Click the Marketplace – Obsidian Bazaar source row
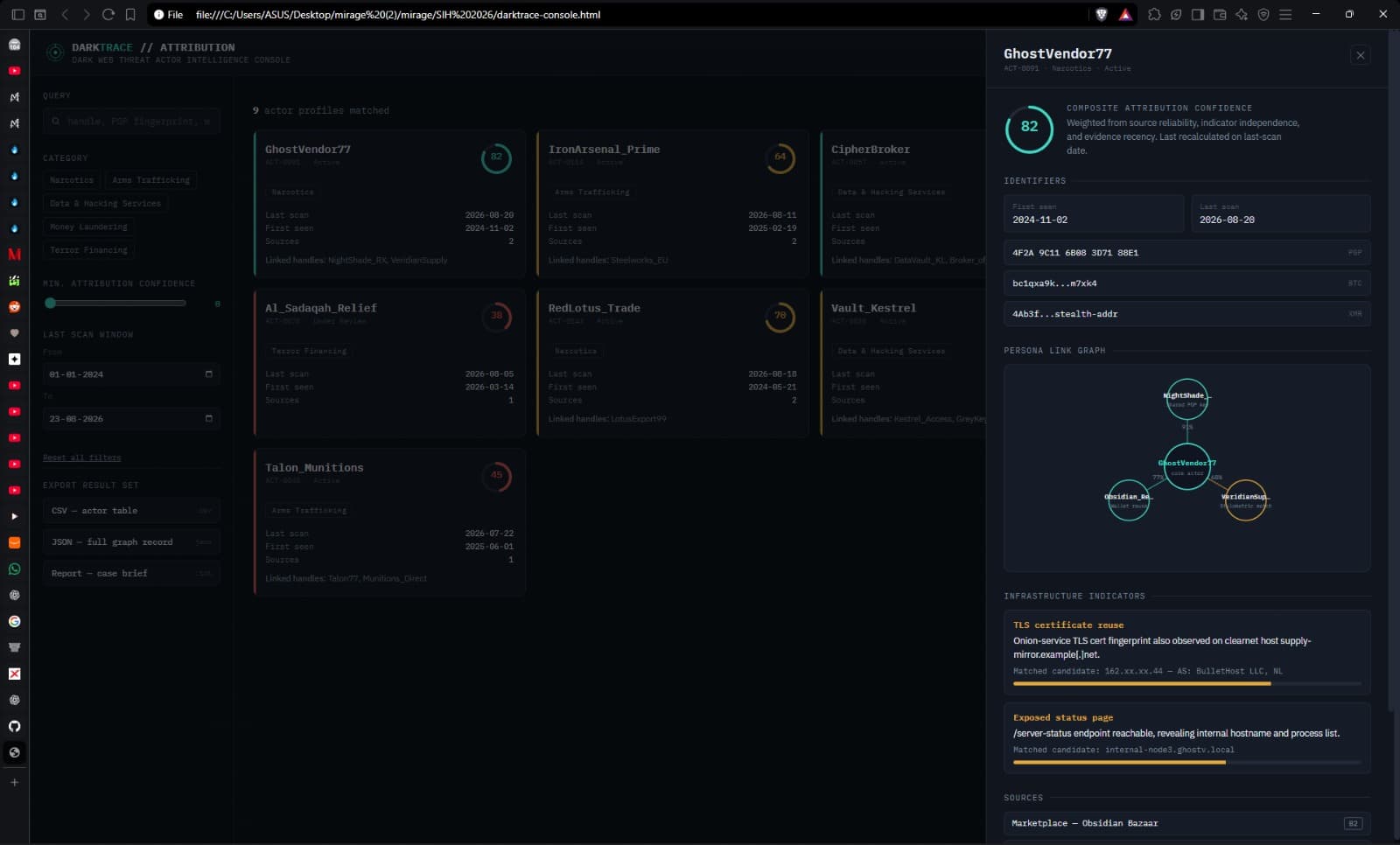This screenshot has width=1400, height=845. click(x=1186, y=823)
